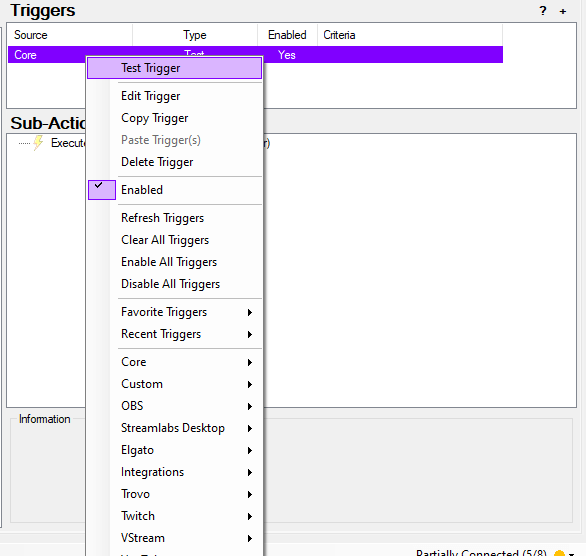
Task: Toggle the Enabled checkmark in context menu
Action: point(102,190)
